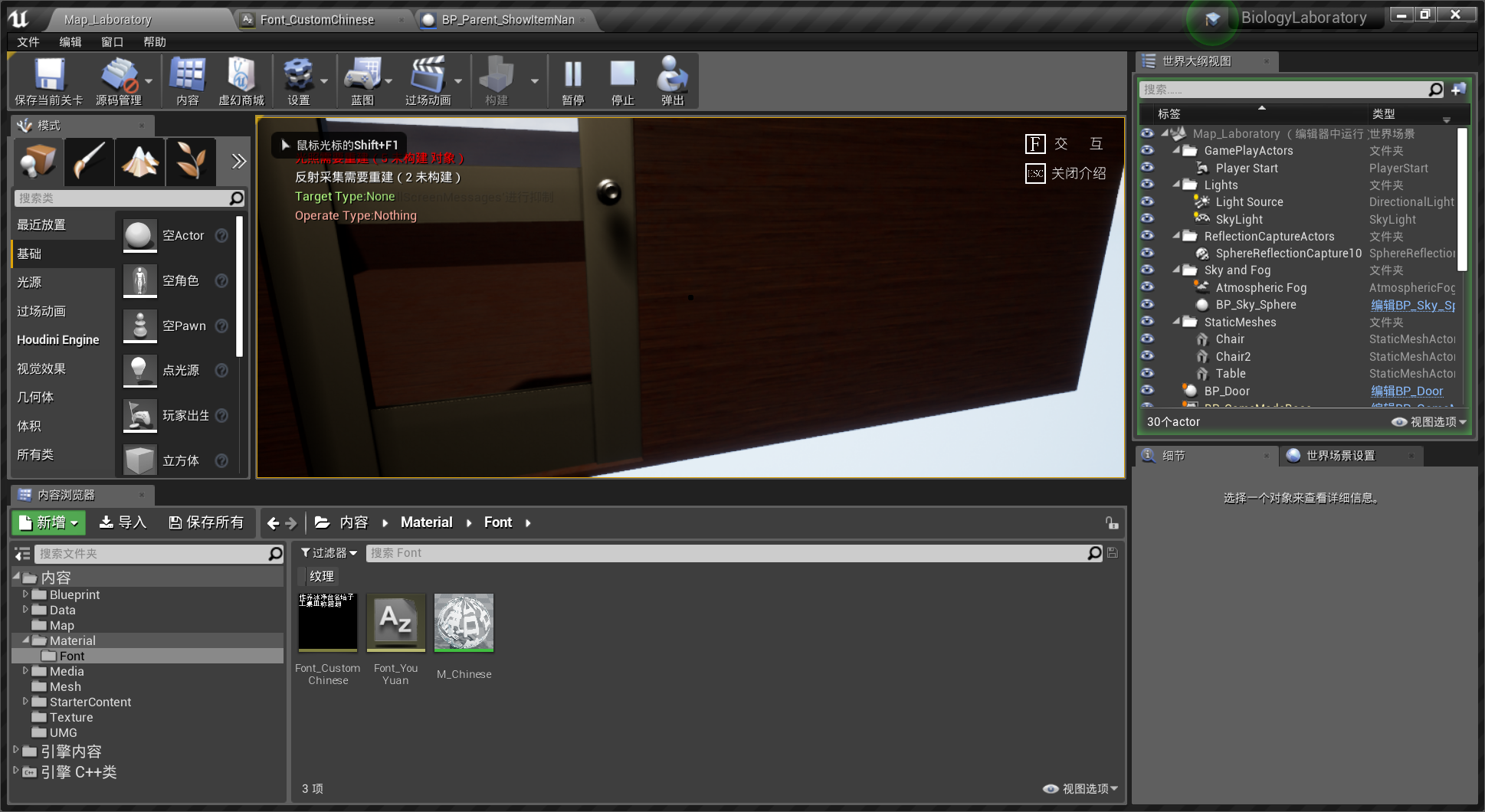Image resolution: width=1485 pixels, height=812 pixels.
Task: Hide the Chair static mesh actor
Action: 1147,339
